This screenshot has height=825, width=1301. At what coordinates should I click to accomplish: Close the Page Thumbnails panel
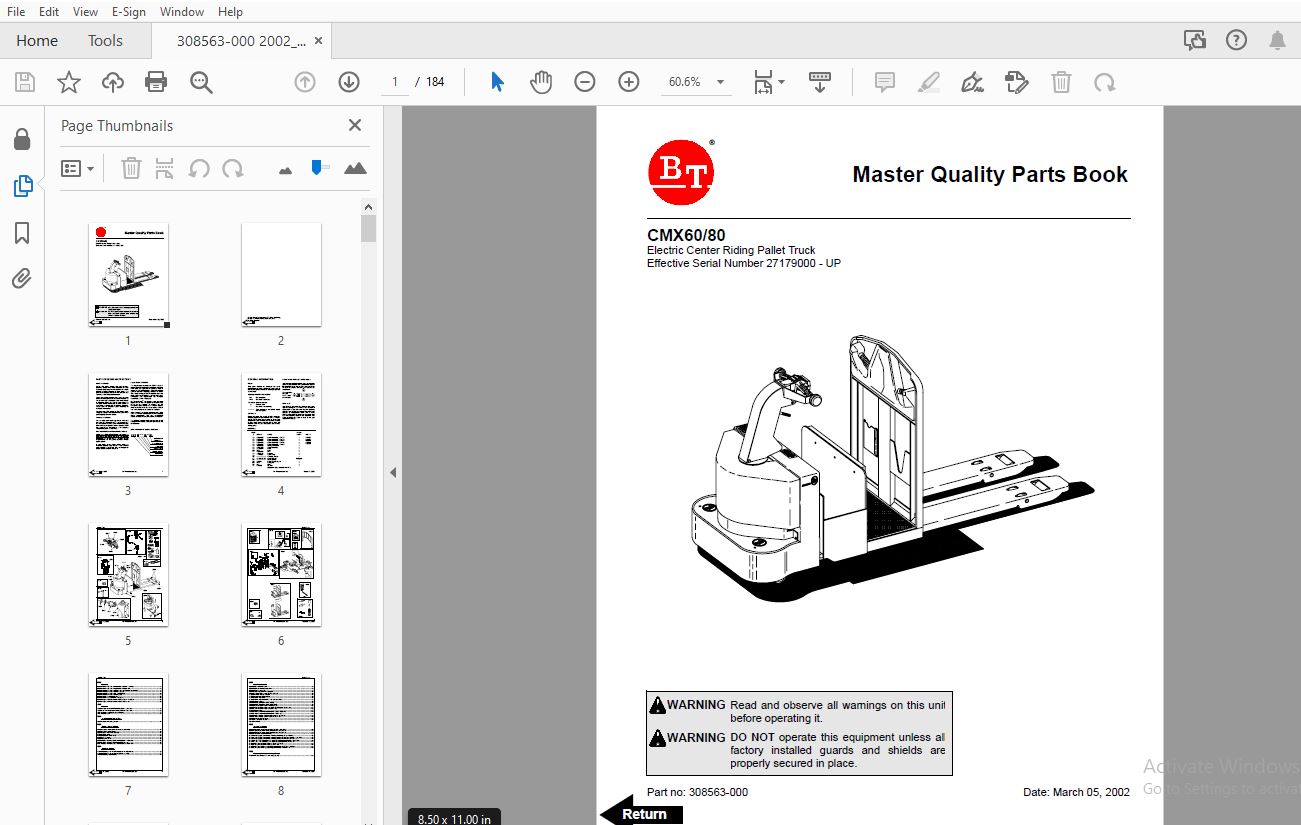[x=355, y=125]
